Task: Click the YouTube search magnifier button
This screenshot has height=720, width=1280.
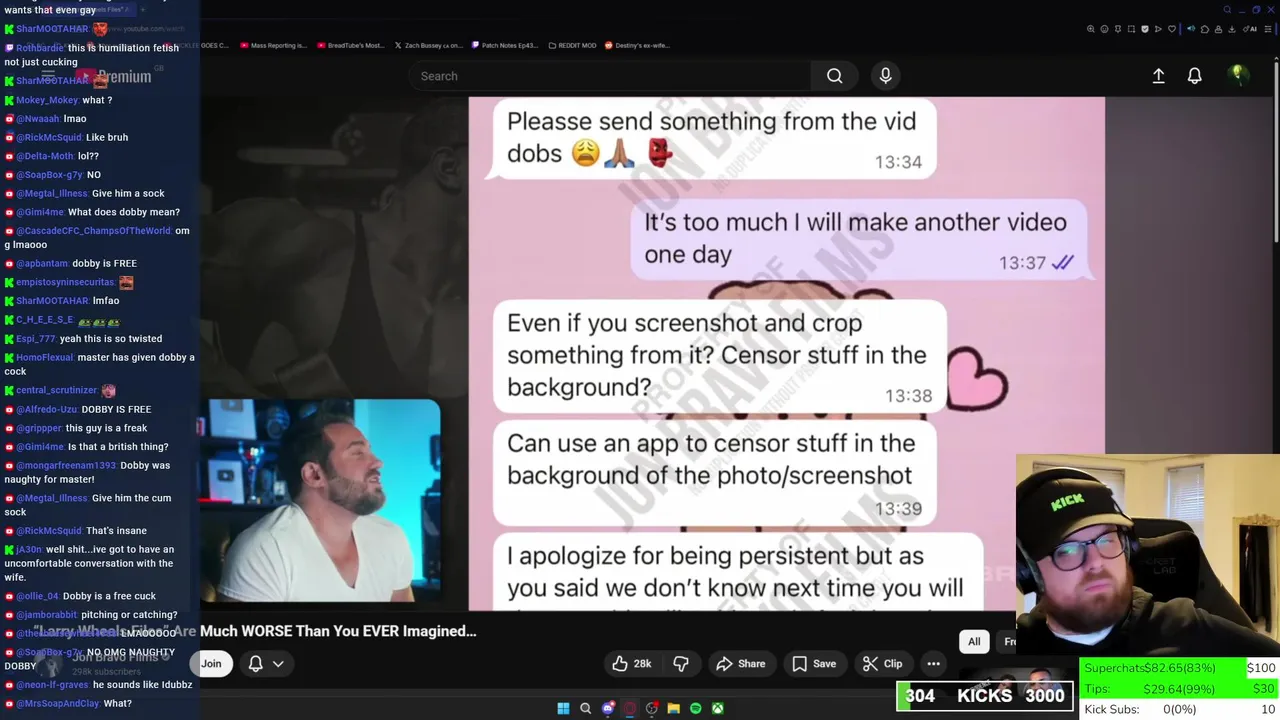Action: click(x=834, y=76)
